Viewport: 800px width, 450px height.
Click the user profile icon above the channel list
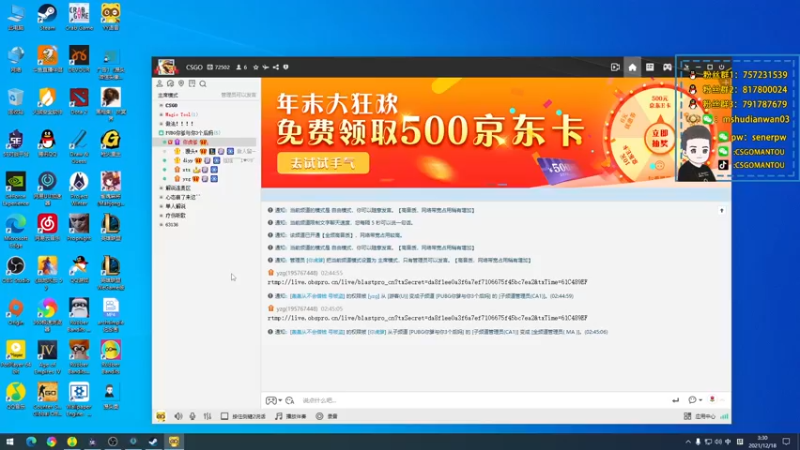pyautogui.click(x=160, y=83)
